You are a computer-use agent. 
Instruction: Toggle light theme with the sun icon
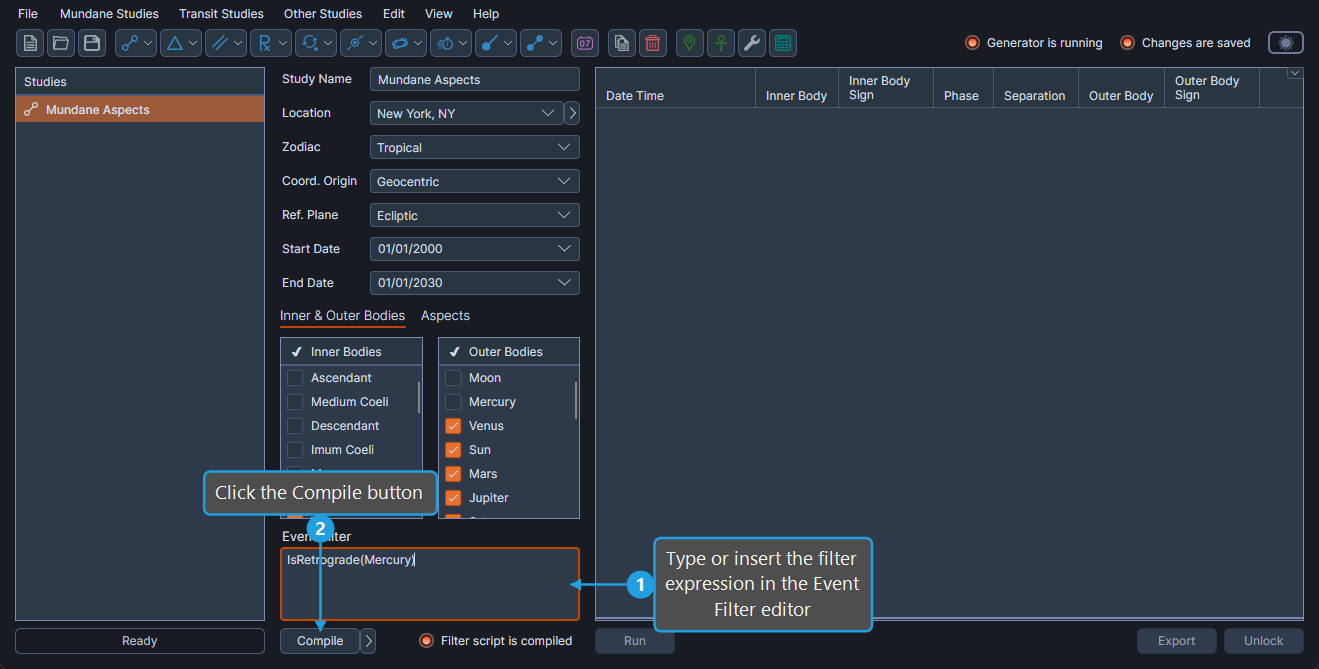click(x=1286, y=43)
